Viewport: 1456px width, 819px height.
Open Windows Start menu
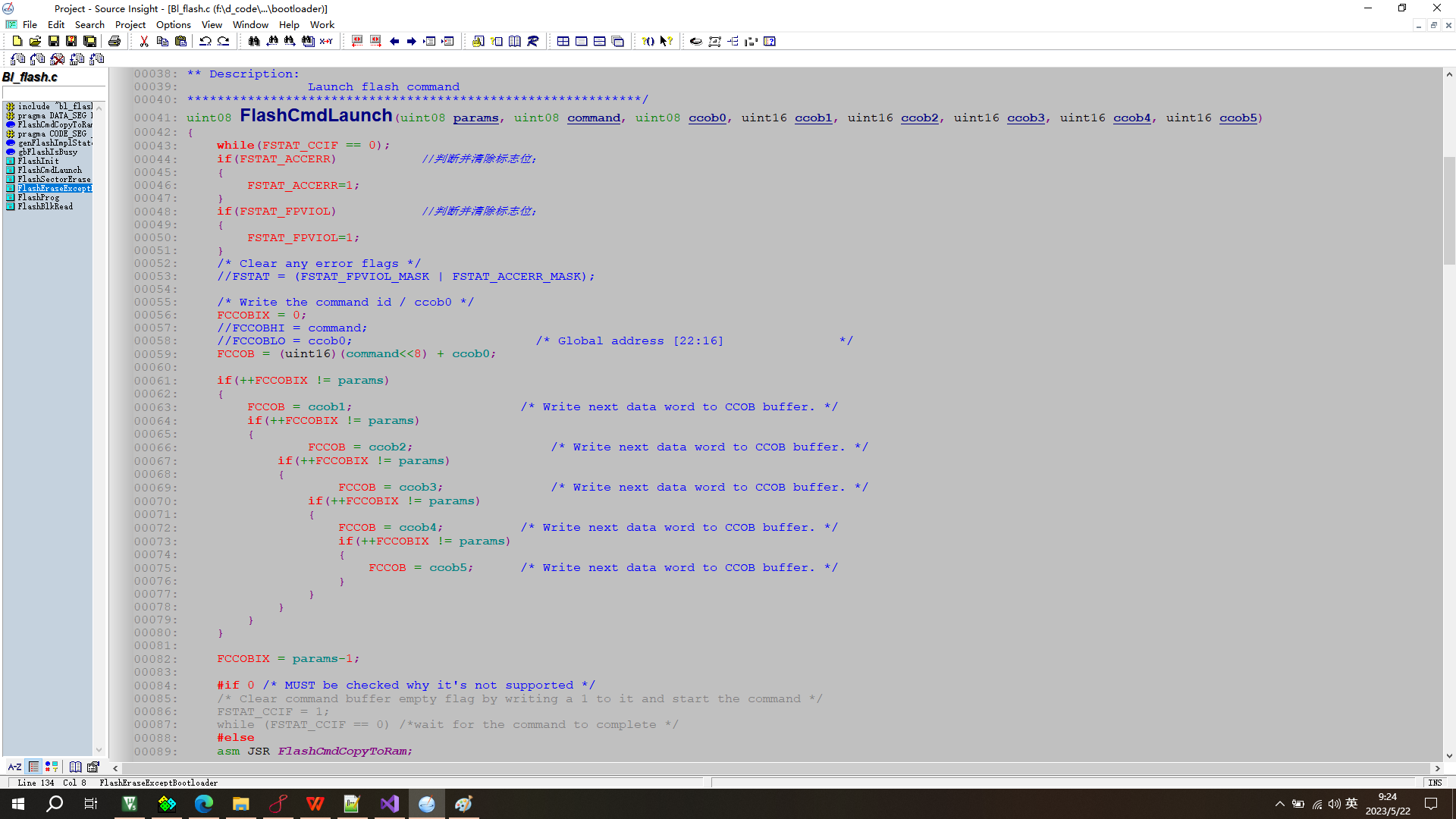pos(18,804)
